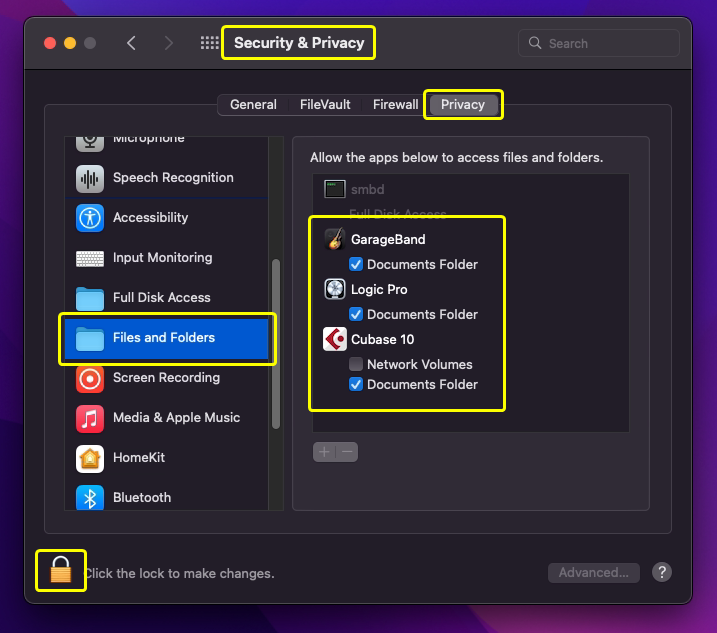Select Input Monitoring keyboard icon
Viewport: 717px width, 633px height.
90,258
